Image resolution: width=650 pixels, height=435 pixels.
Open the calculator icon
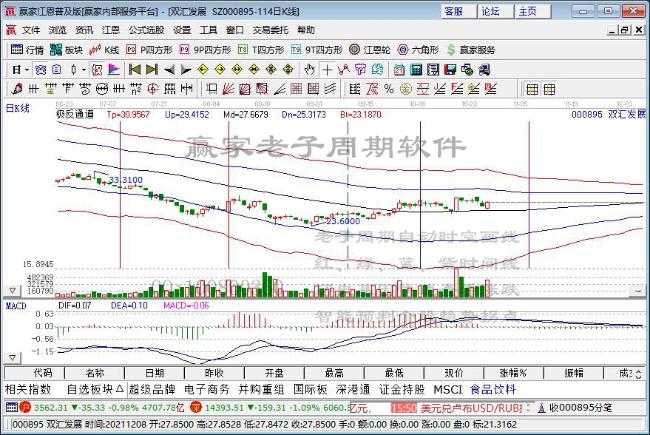tap(416, 70)
